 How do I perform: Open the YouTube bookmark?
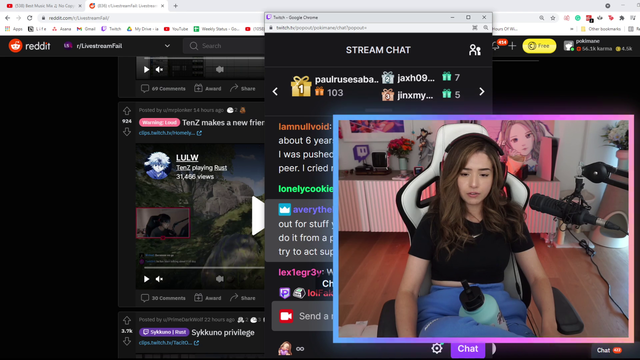tap(176, 29)
